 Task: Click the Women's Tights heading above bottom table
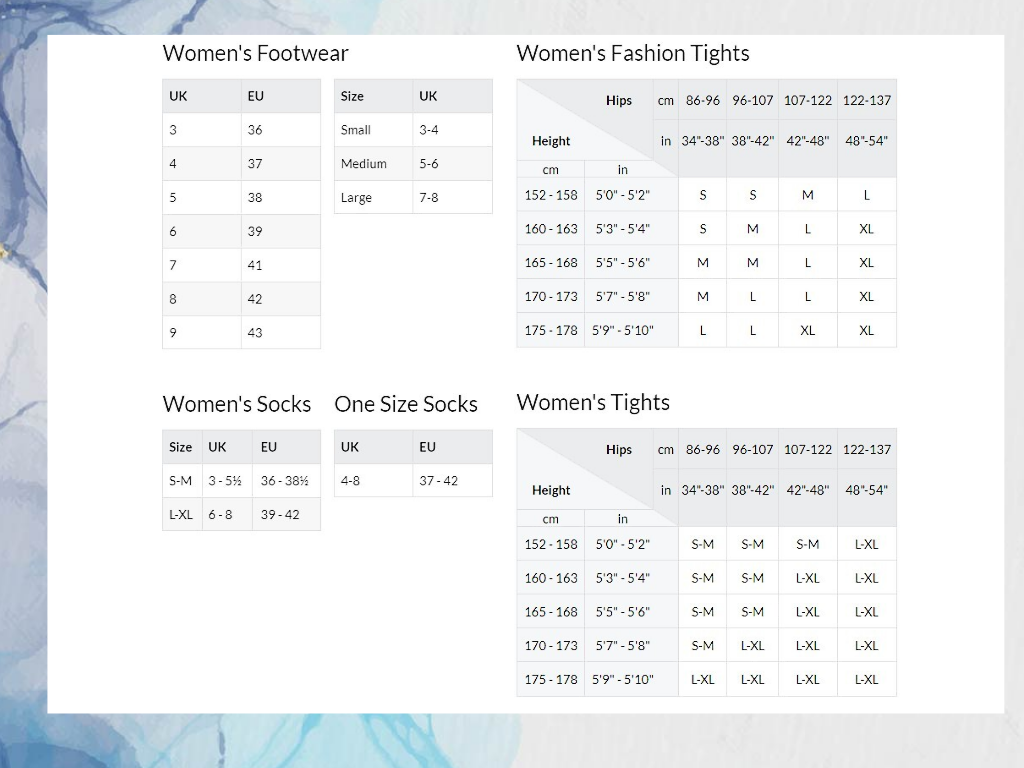click(592, 403)
